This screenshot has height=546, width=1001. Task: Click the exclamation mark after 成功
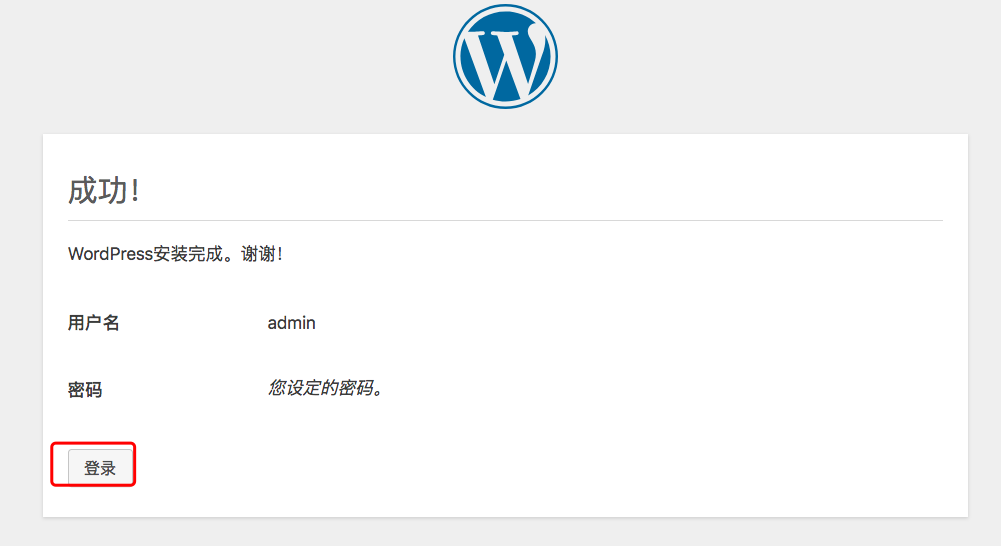[135, 190]
